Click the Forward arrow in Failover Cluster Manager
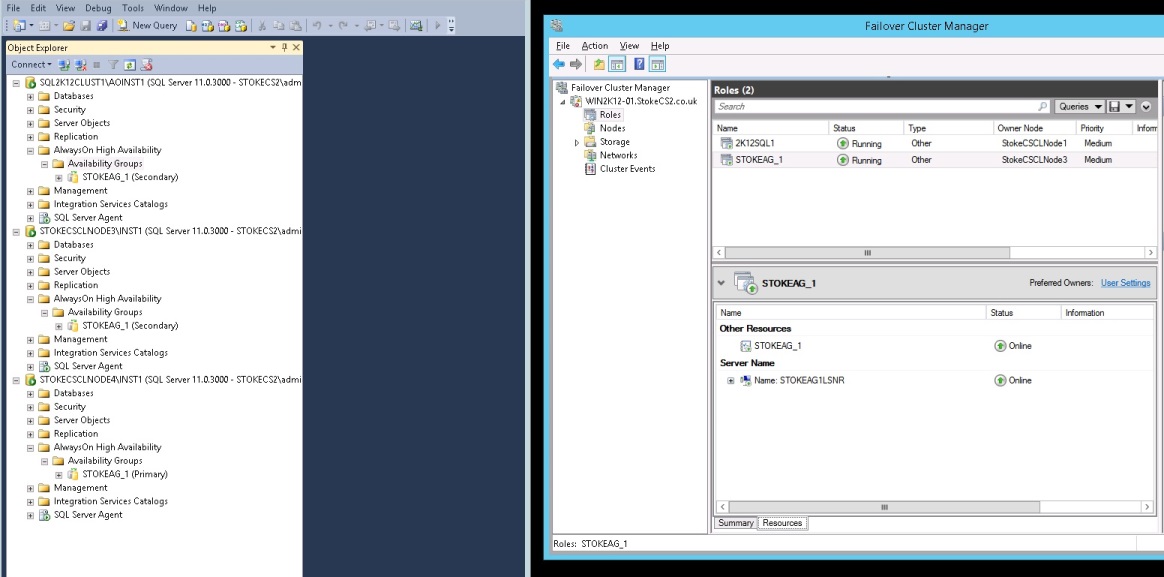This screenshot has height=577, width=1164. (x=575, y=64)
